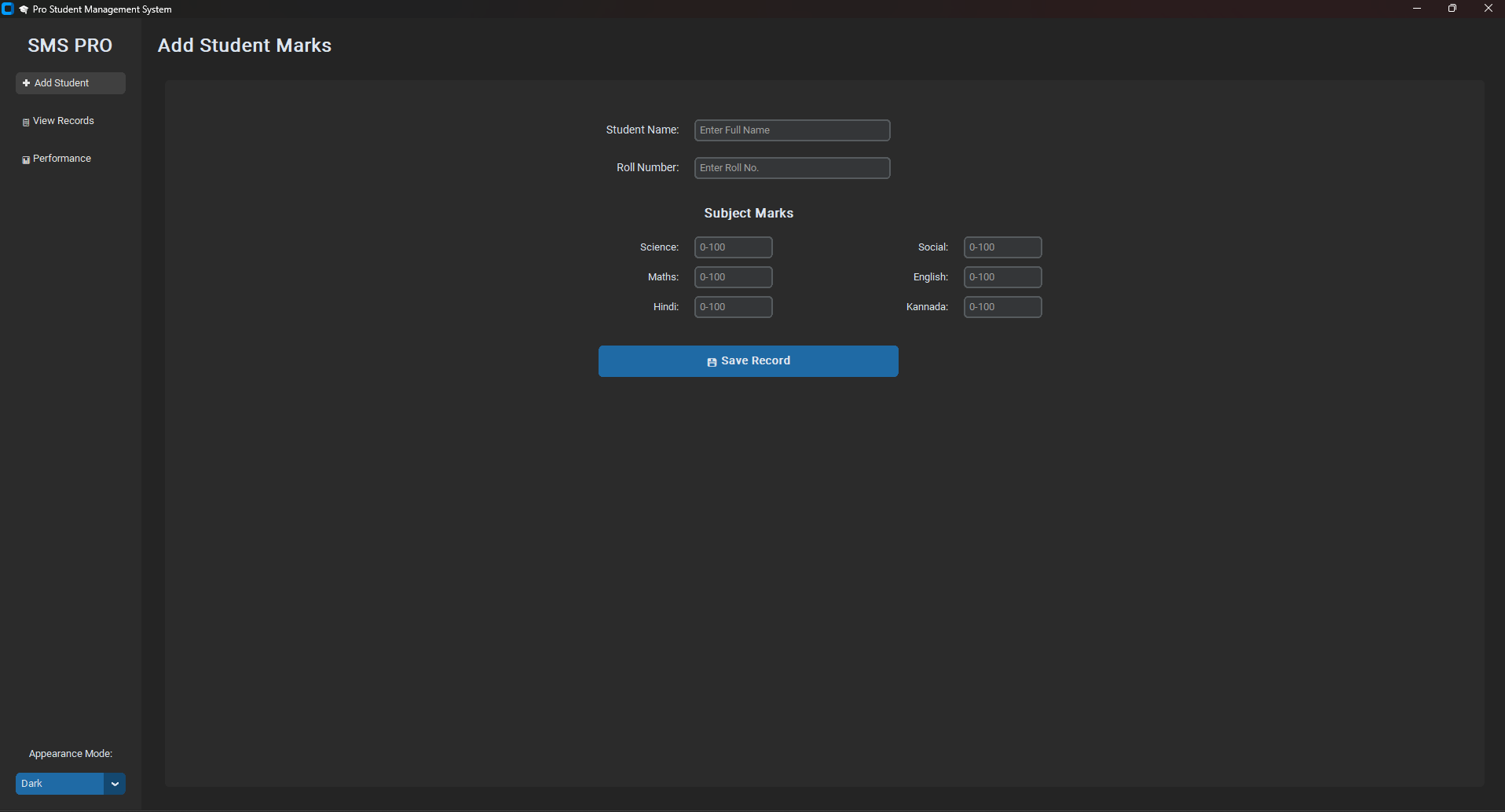The width and height of the screenshot is (1505, 812).
Task: Click the Student Name input field
Action: pos(792,130)
